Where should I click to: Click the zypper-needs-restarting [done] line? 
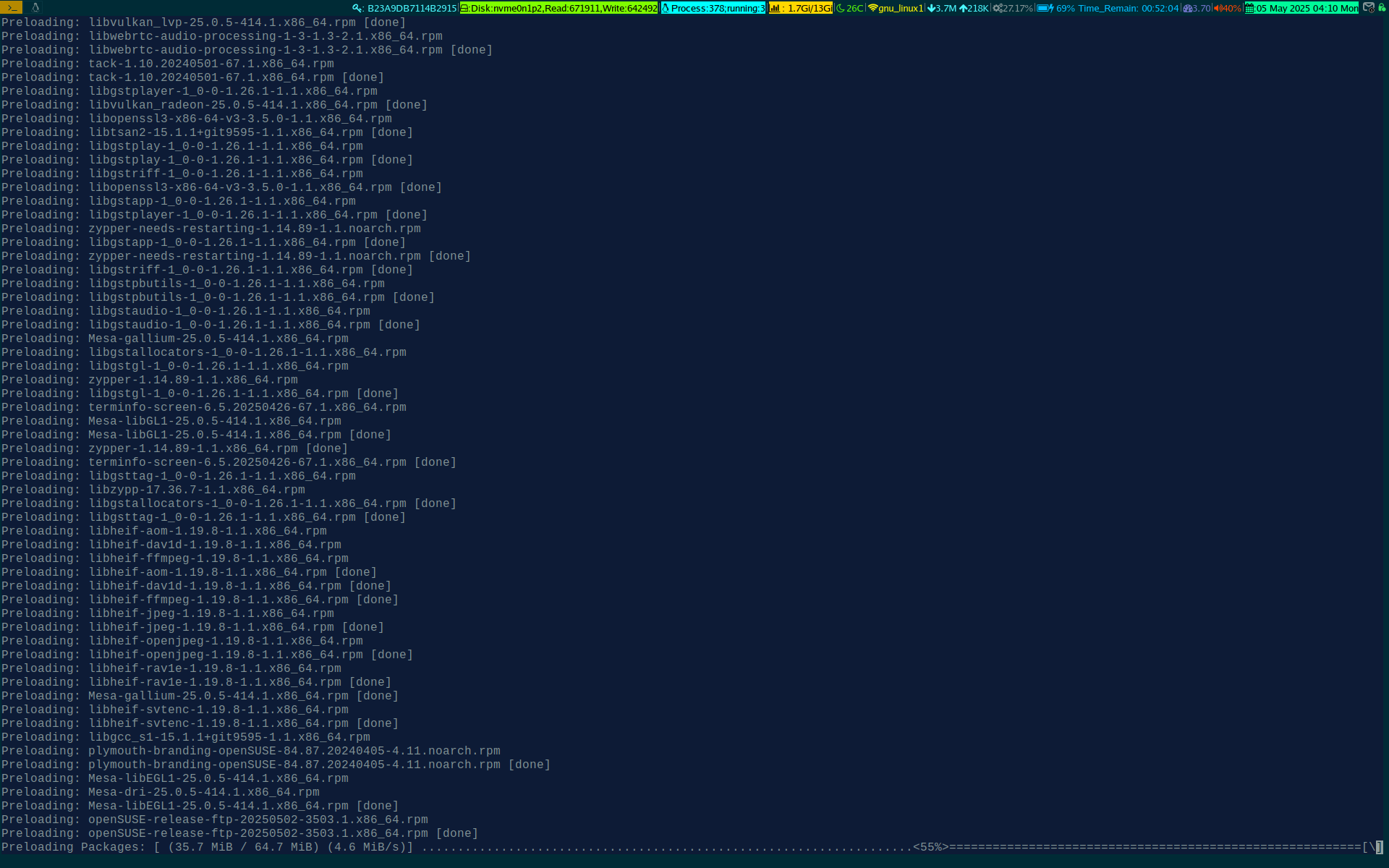(236, 256)
